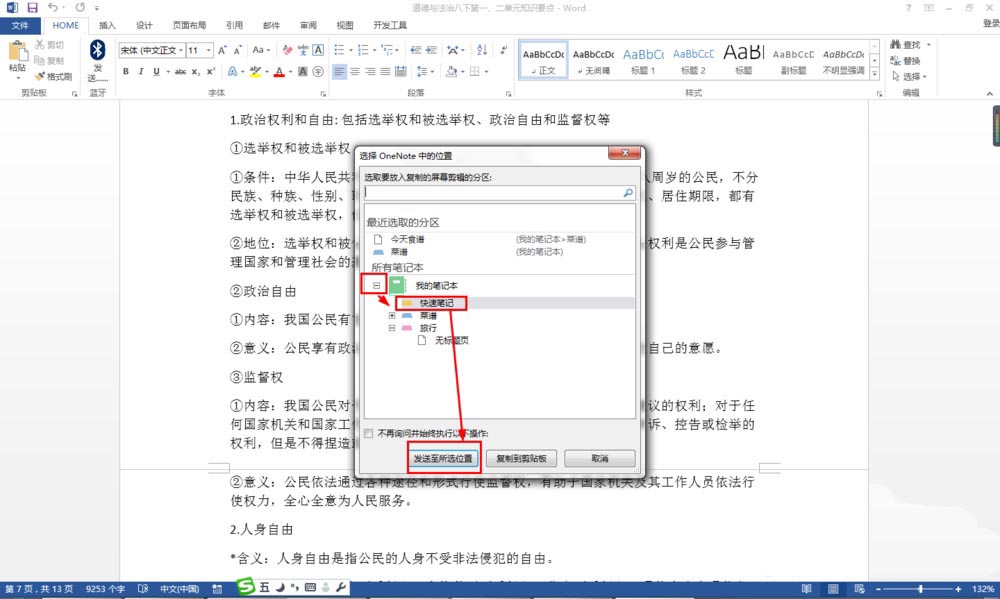
Task: Open the 查找 Find dropdown arrow
Action: point(929,45)
